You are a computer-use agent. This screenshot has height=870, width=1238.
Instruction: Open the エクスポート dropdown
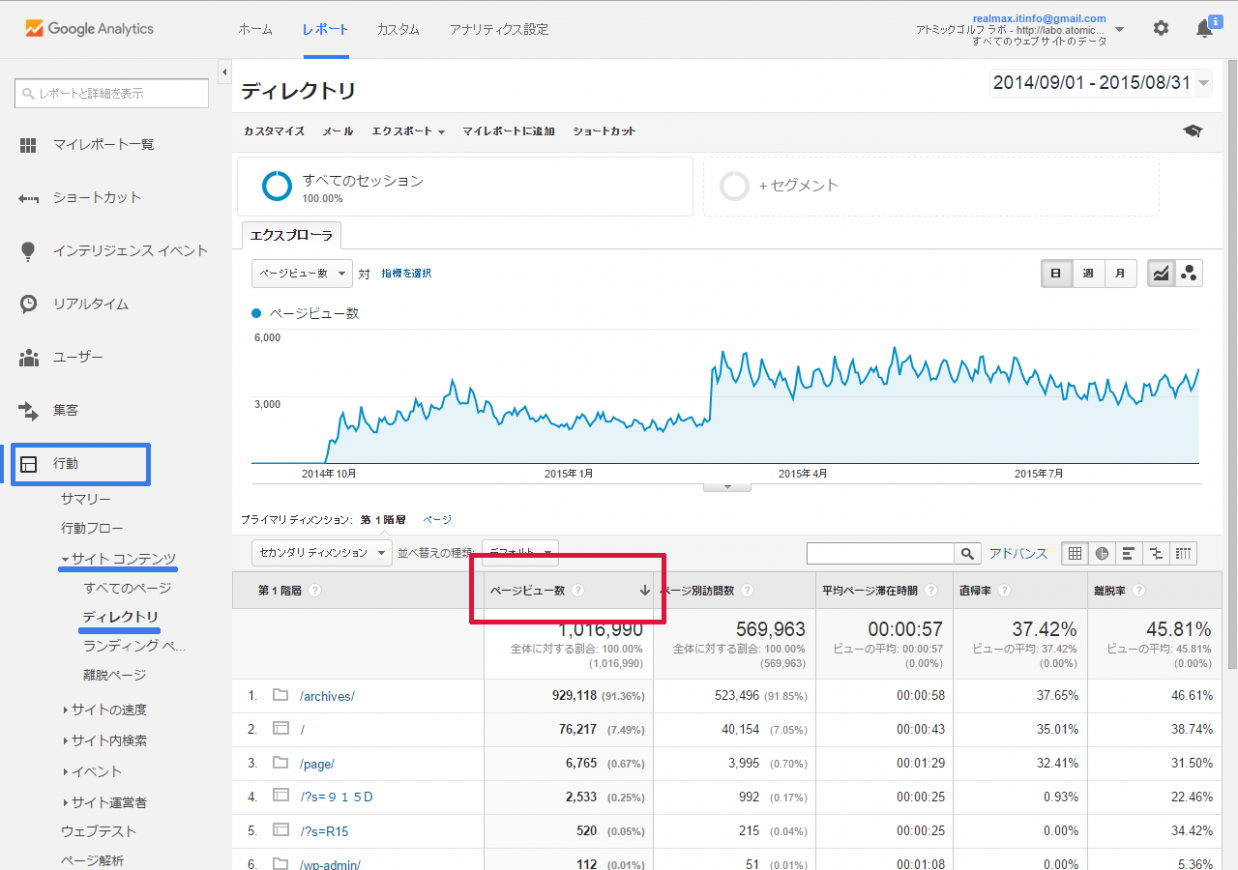tap(408, 131)
